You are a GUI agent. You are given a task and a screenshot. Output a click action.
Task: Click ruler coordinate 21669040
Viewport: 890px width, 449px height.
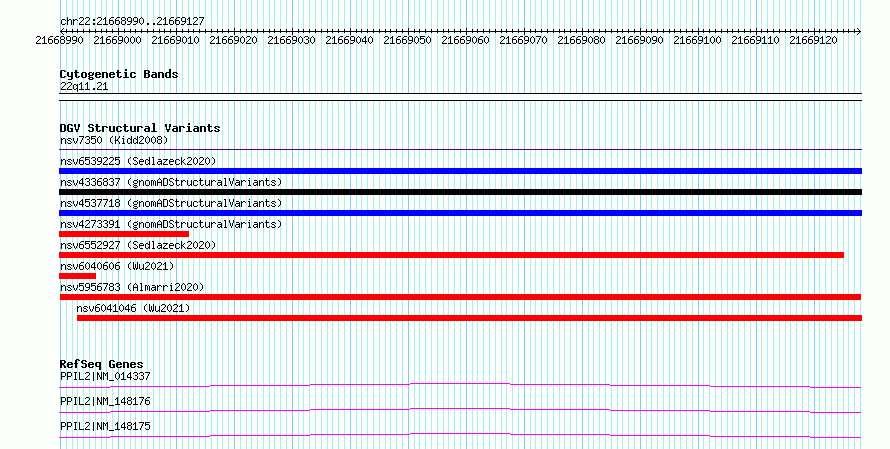[x=349, y=40]
